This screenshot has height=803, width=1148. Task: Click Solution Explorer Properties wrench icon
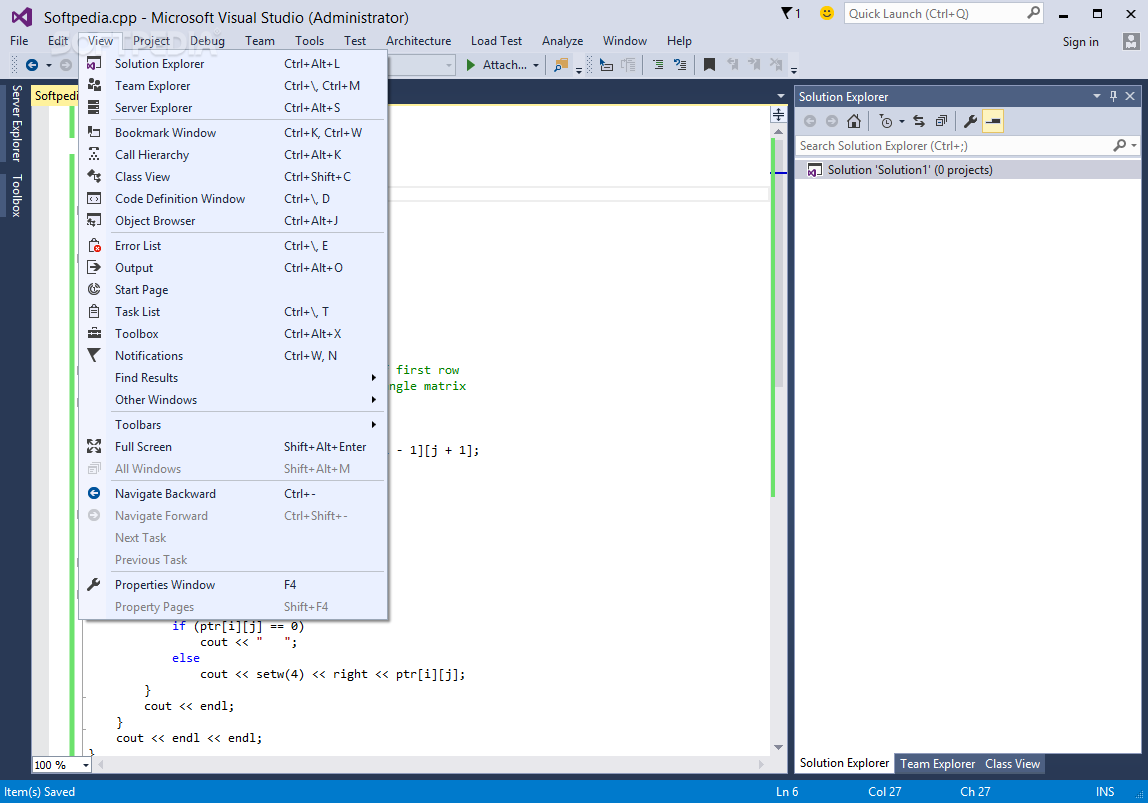click(971, 122)
